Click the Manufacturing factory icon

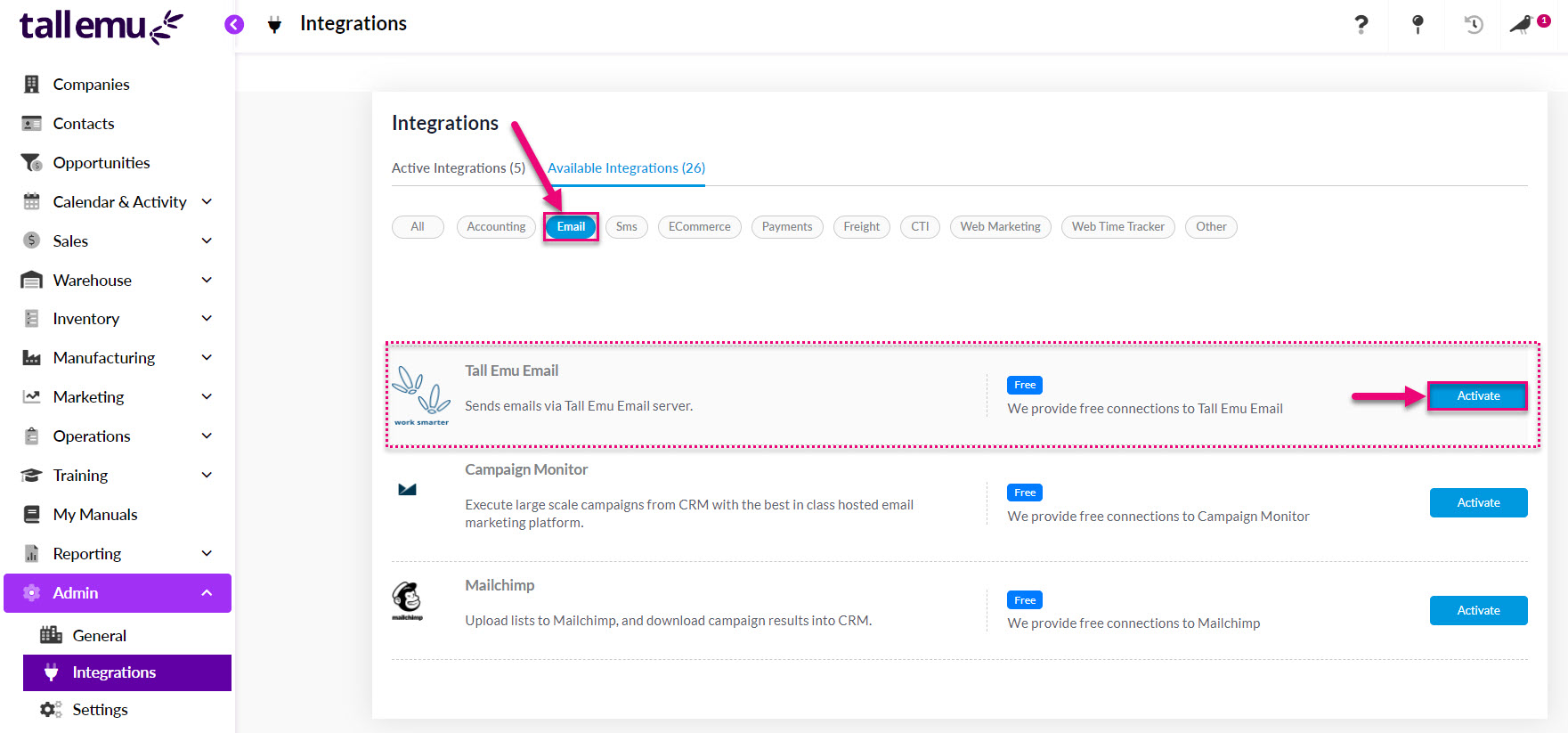coord(32,357)
